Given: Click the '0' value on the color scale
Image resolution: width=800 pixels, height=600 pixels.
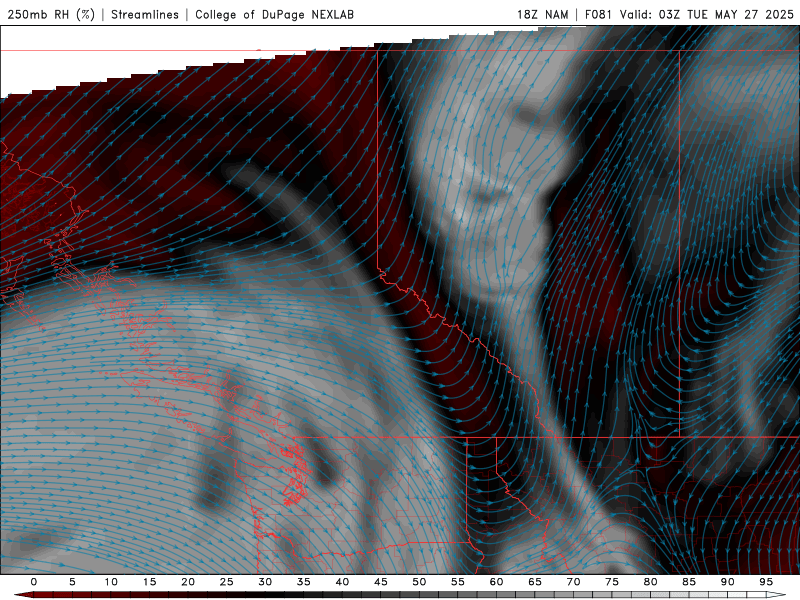Looking at the screenshot, I should [x=34, y=582].
